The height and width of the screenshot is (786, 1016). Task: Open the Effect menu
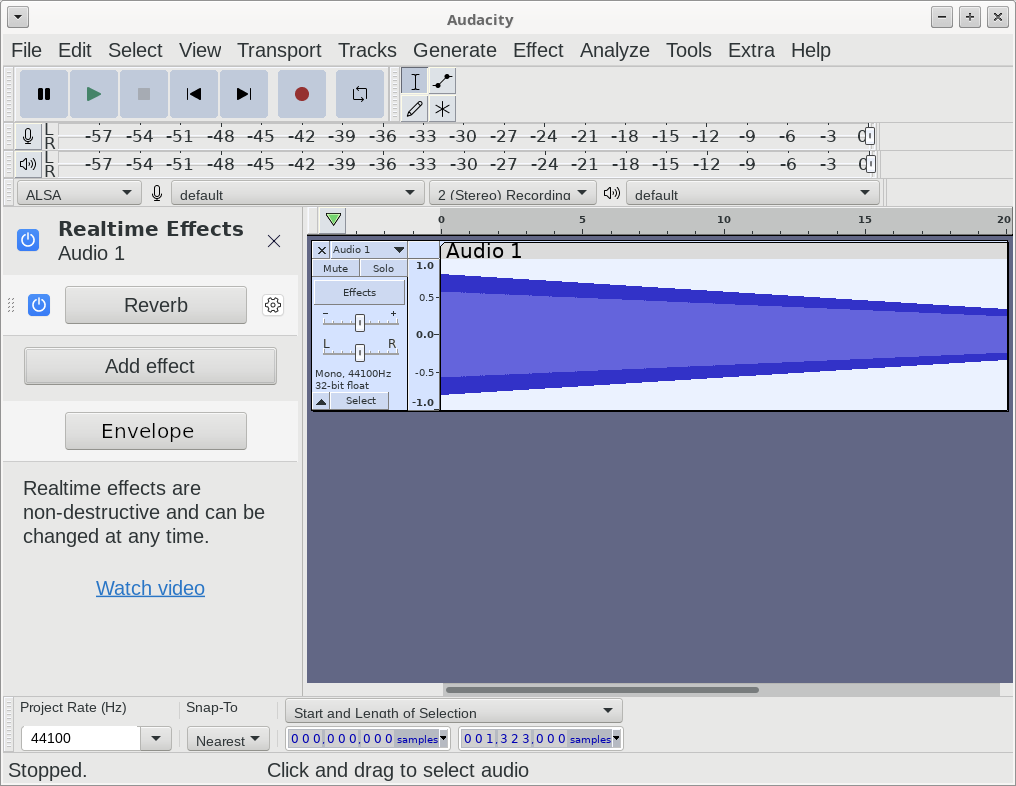[x=538, y=50]
